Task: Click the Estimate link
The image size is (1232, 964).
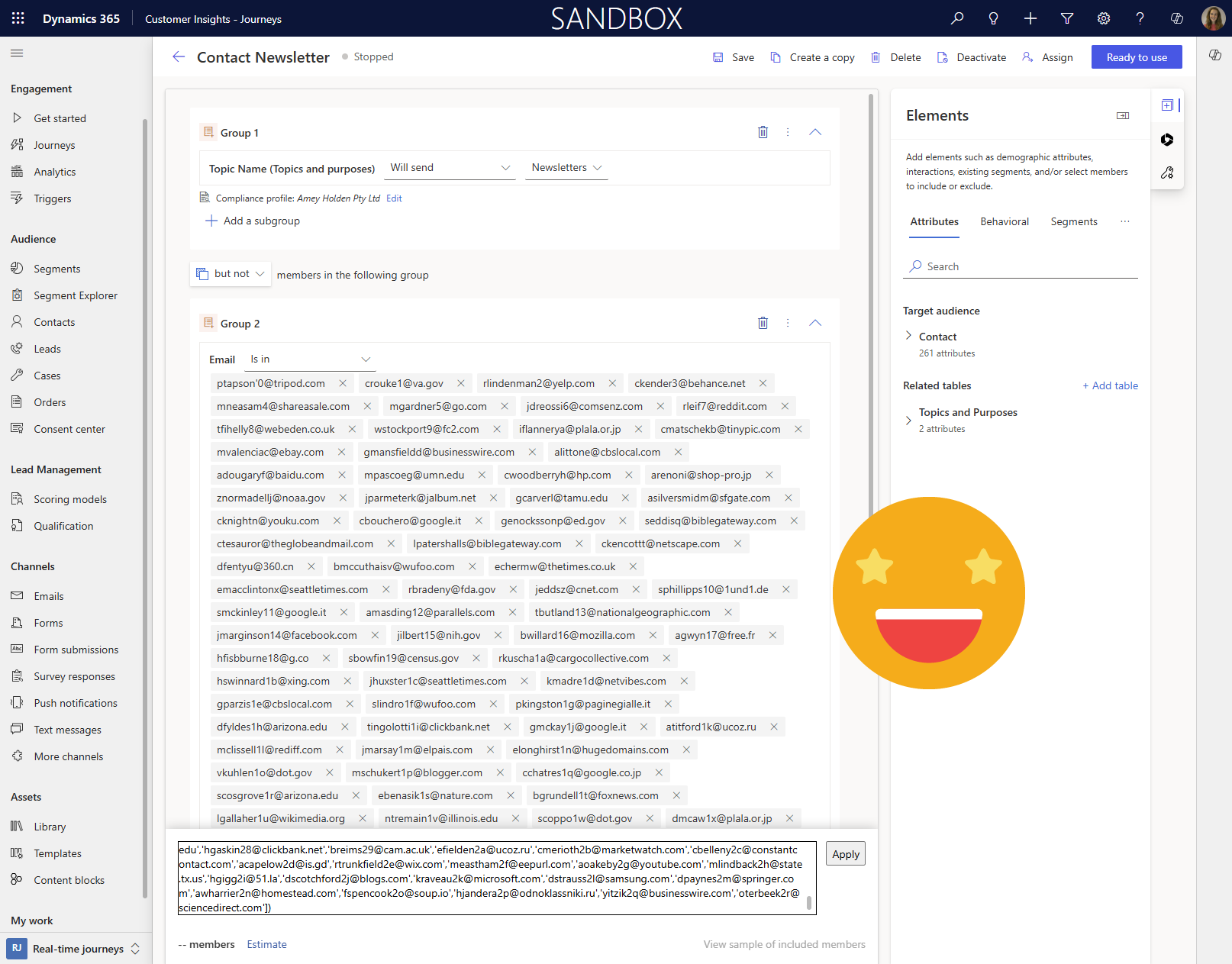Action: pyautogui.click(x=266, y=944)
